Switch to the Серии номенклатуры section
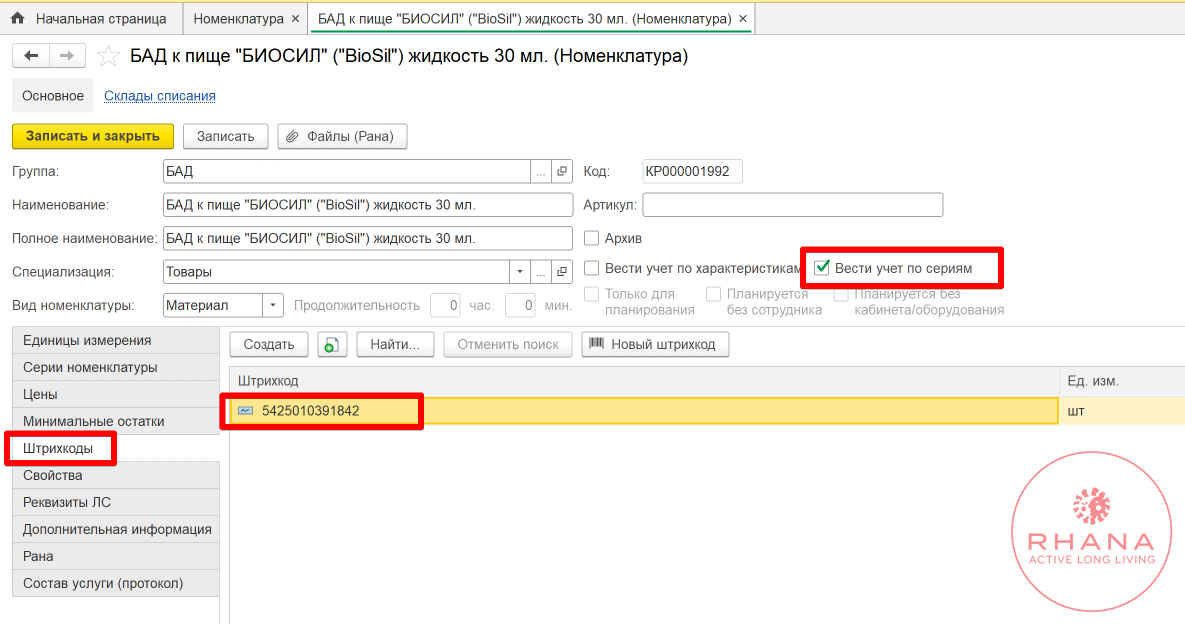Viewport: 1185px width, 624px height. [x=90, y=367]
